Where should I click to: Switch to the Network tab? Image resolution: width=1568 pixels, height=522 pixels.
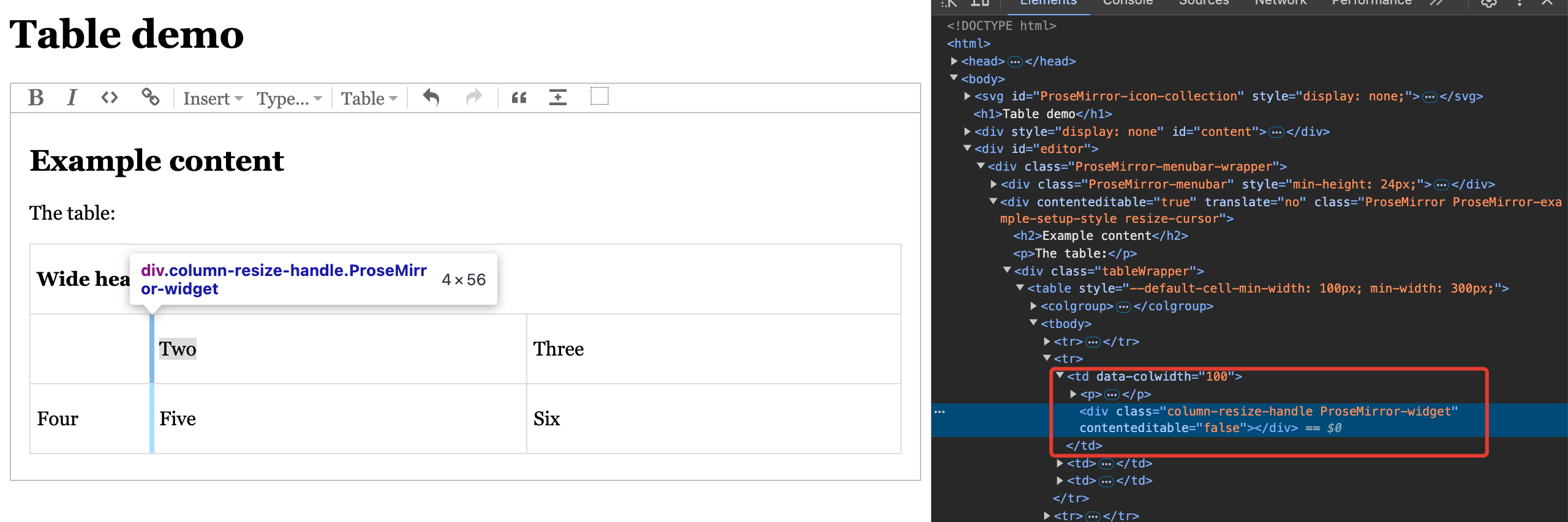[x=1280, y=3]
